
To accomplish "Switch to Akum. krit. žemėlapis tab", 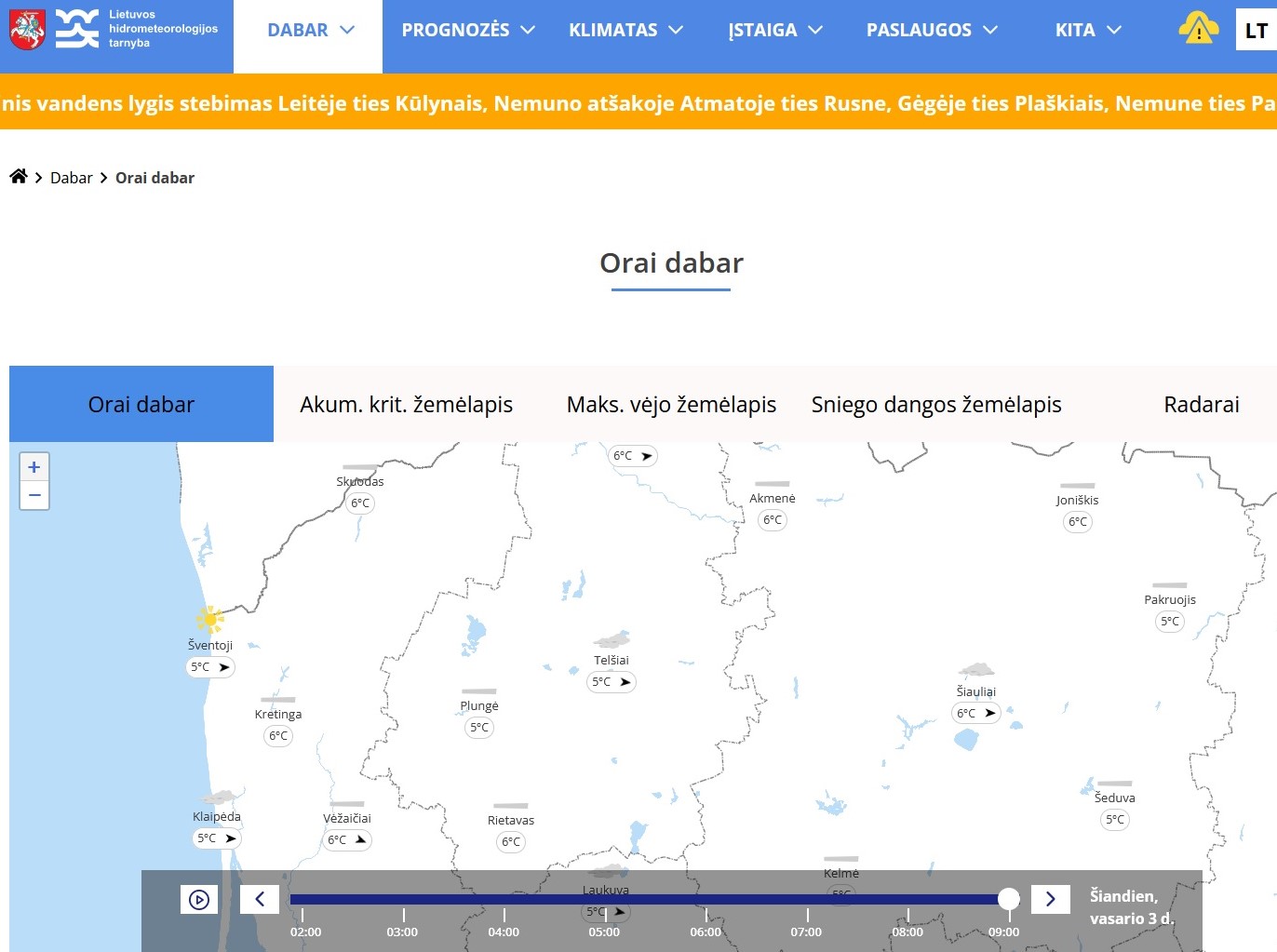I will (407, 404).
